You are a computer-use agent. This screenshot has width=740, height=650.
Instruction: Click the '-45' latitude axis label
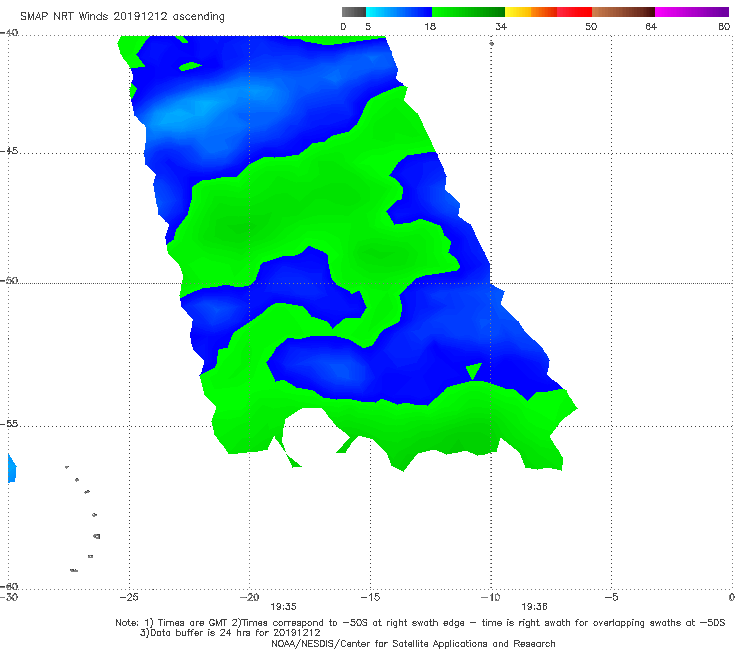pyautogui.click(x=9, y=151)
